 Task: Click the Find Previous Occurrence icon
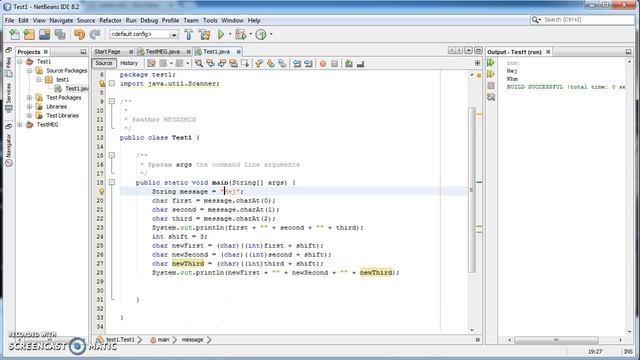coord(210,63)
